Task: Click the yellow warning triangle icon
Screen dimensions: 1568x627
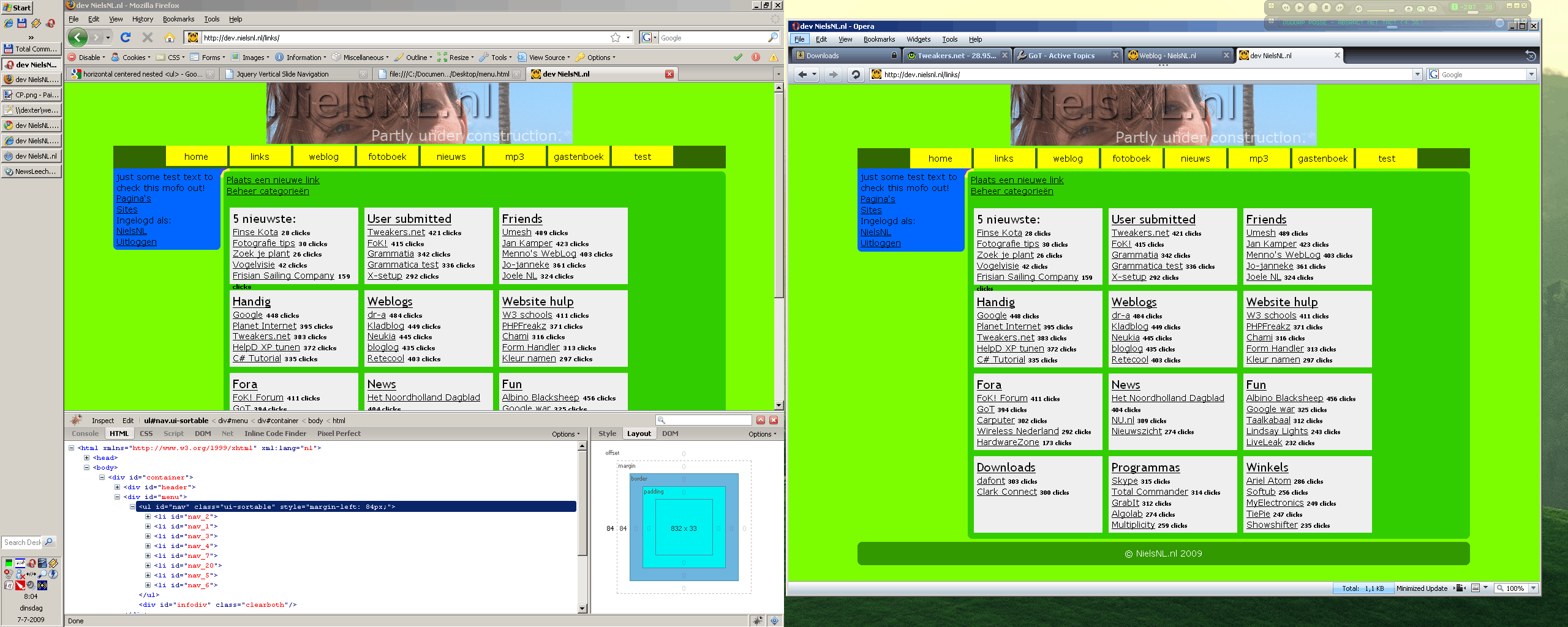Action: 774,58
